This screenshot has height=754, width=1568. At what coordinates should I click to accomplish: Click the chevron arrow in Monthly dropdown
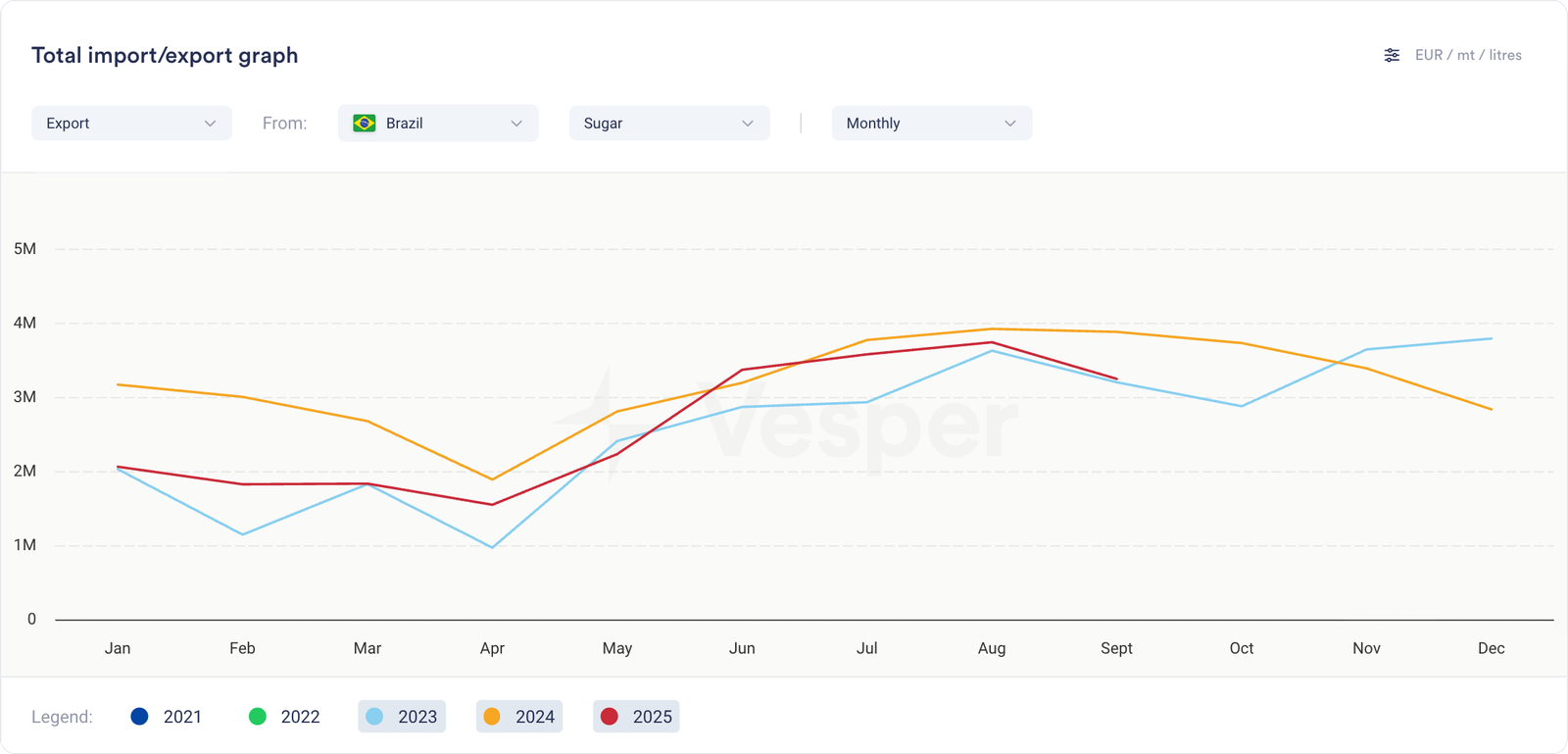(1009, 124)
